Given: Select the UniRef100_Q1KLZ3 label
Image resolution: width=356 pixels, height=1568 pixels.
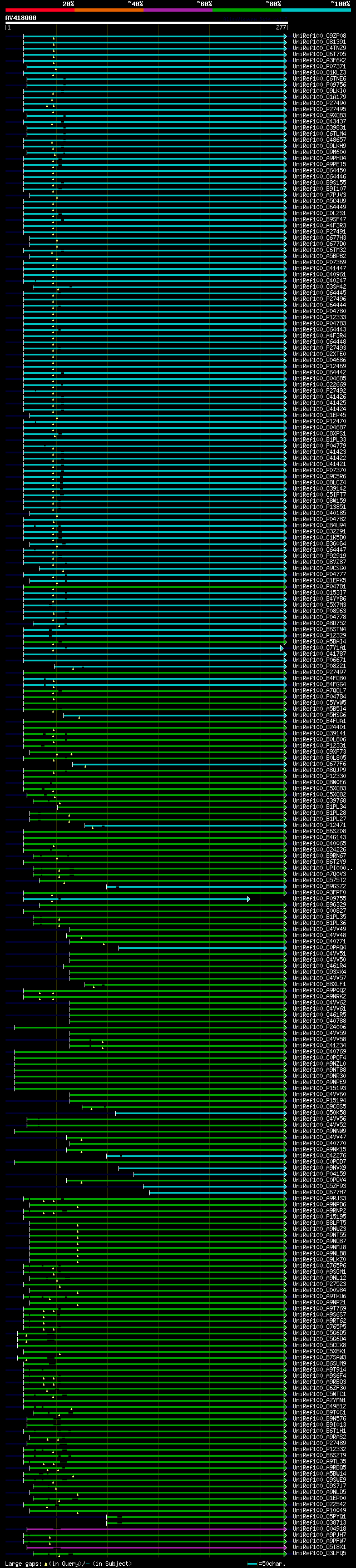Looking at the screenshot, I should 319,72.
